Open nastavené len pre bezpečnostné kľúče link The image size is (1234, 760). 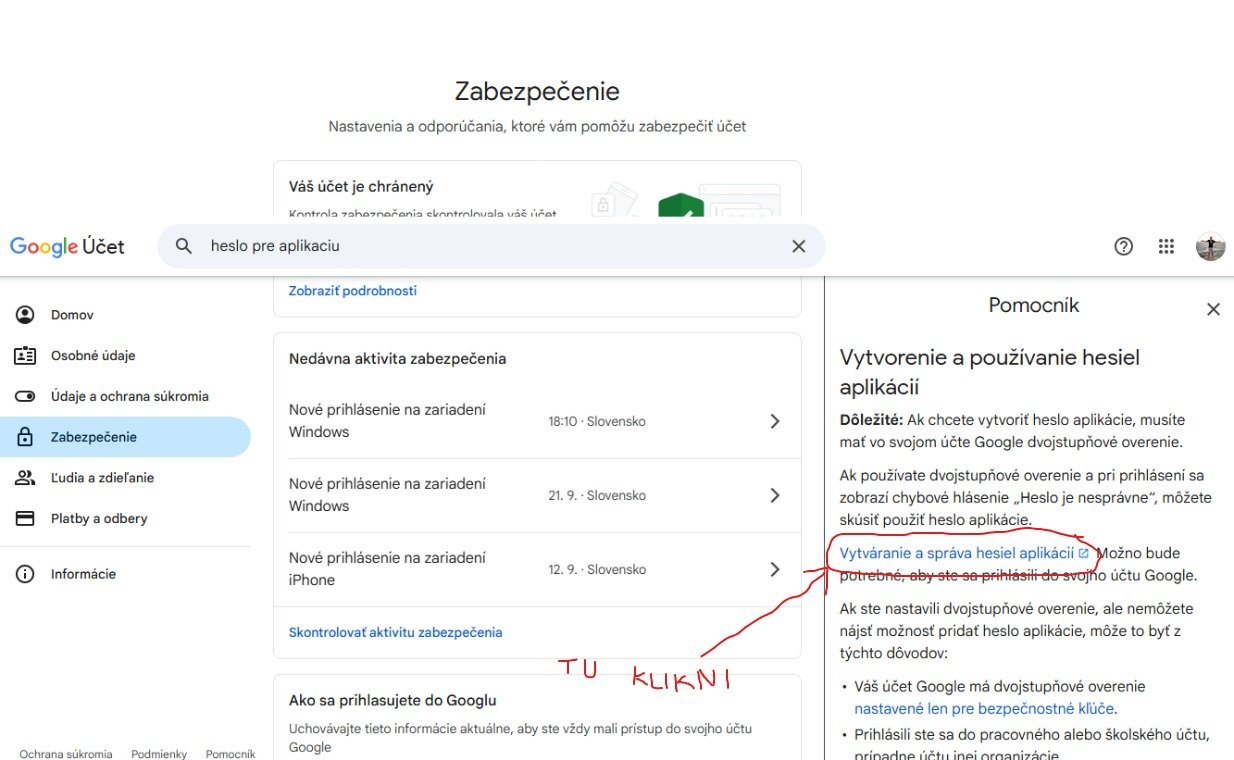coord(984,709)
